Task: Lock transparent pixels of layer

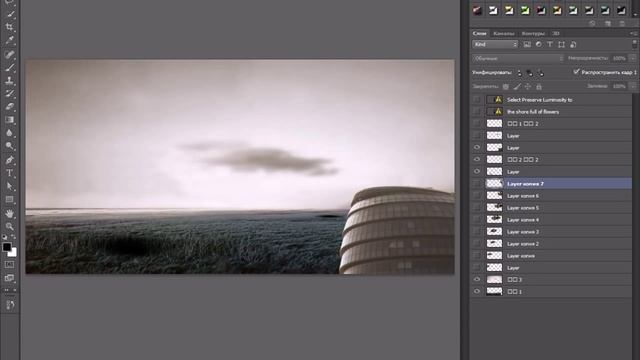Action: click(506, 87)
